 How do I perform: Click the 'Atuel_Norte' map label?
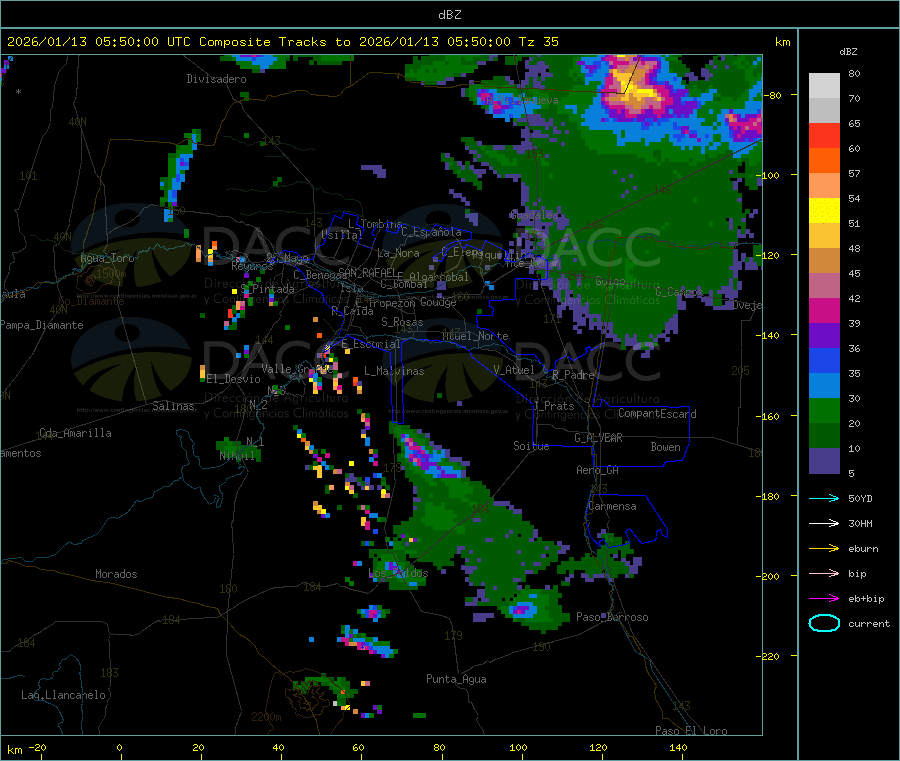[x=475, y=336]
